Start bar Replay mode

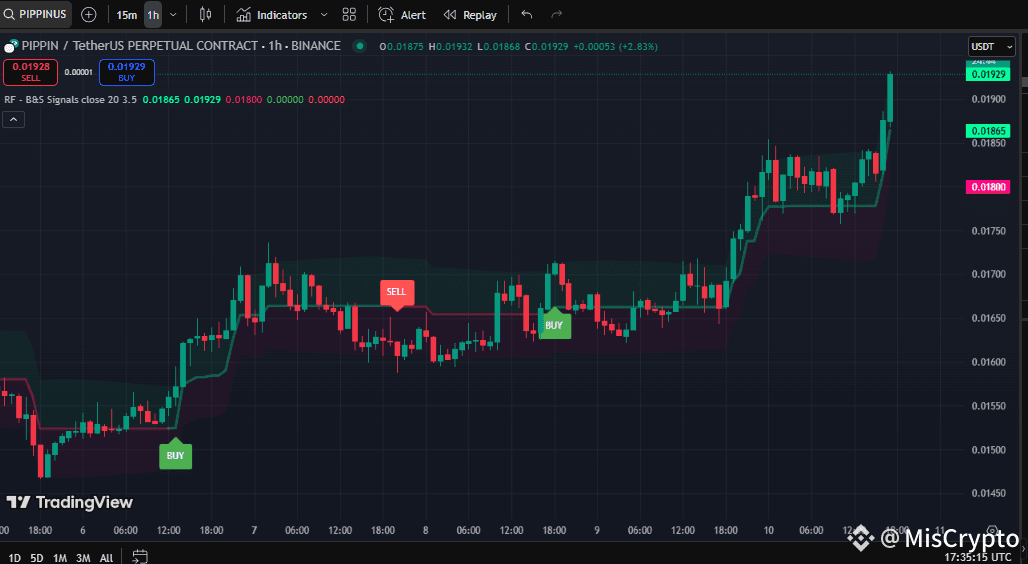pos(470,14)
